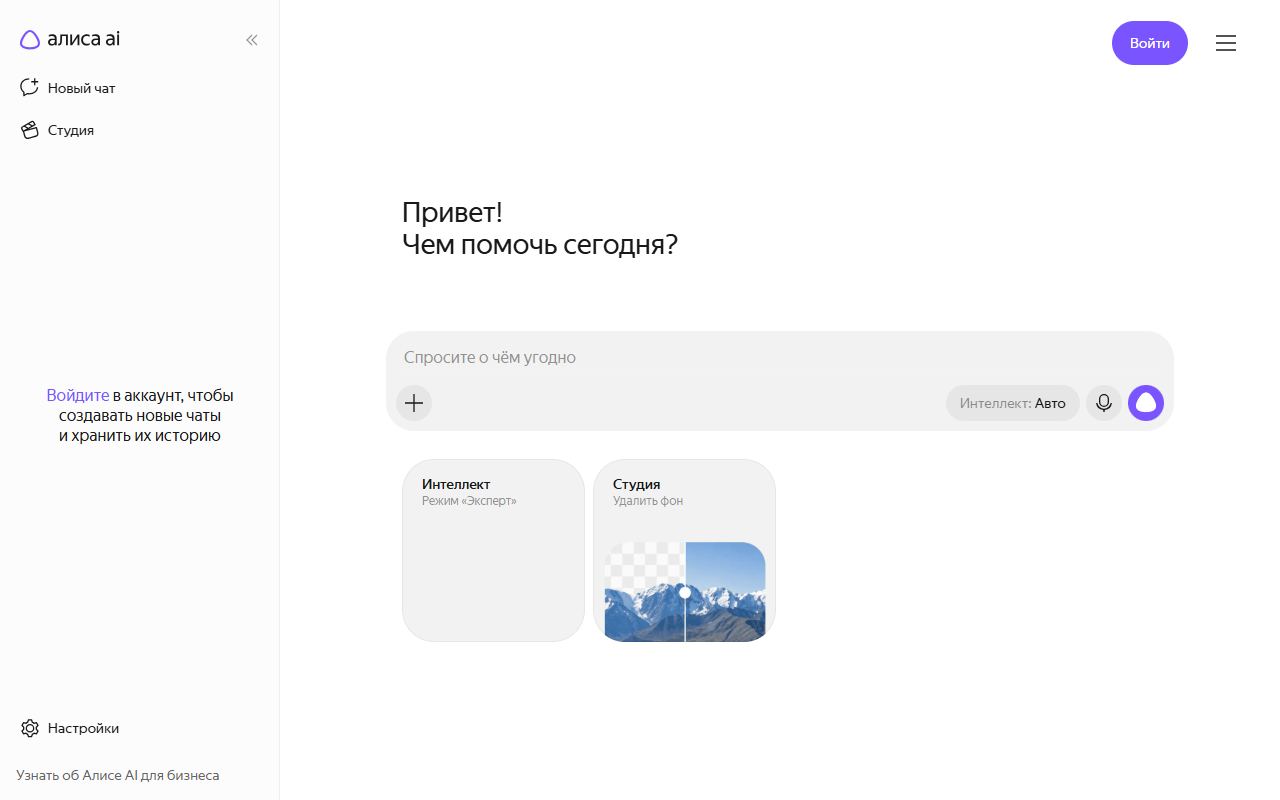Follow the Войдите link in sidebar

click(x=78, y=395)
